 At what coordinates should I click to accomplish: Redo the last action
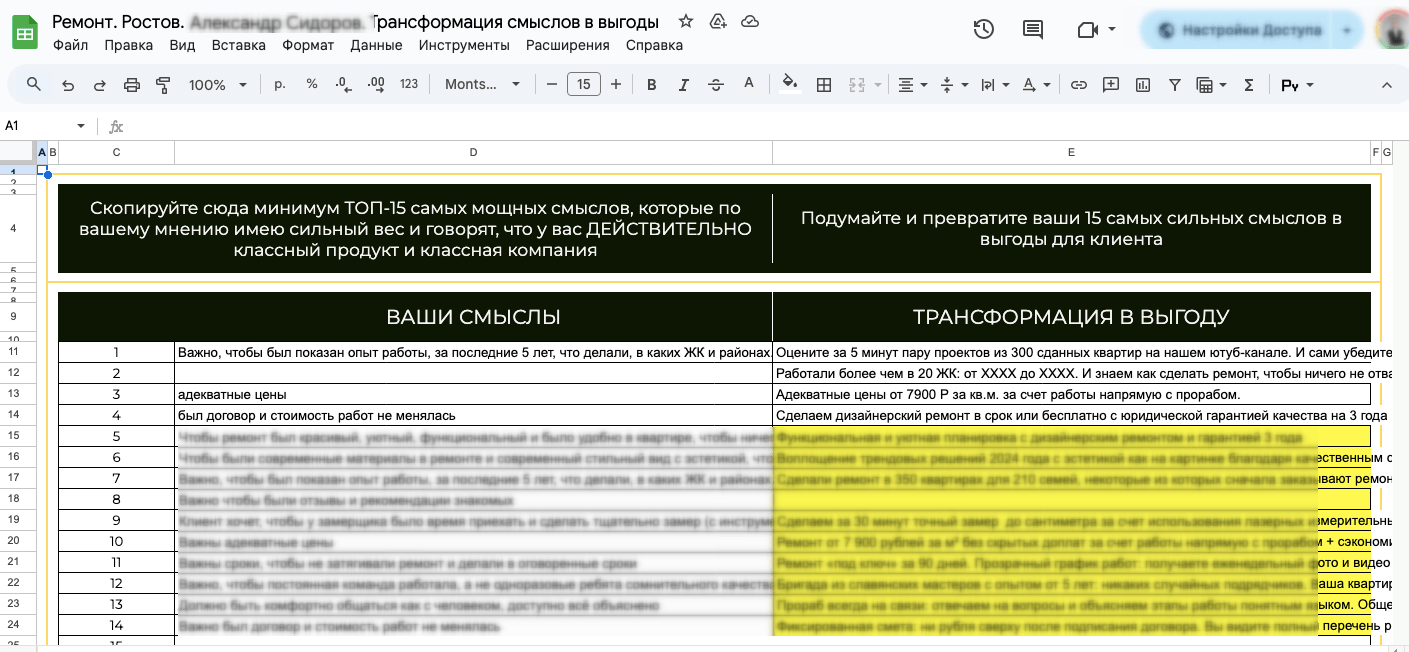click(x=99, y=85)
